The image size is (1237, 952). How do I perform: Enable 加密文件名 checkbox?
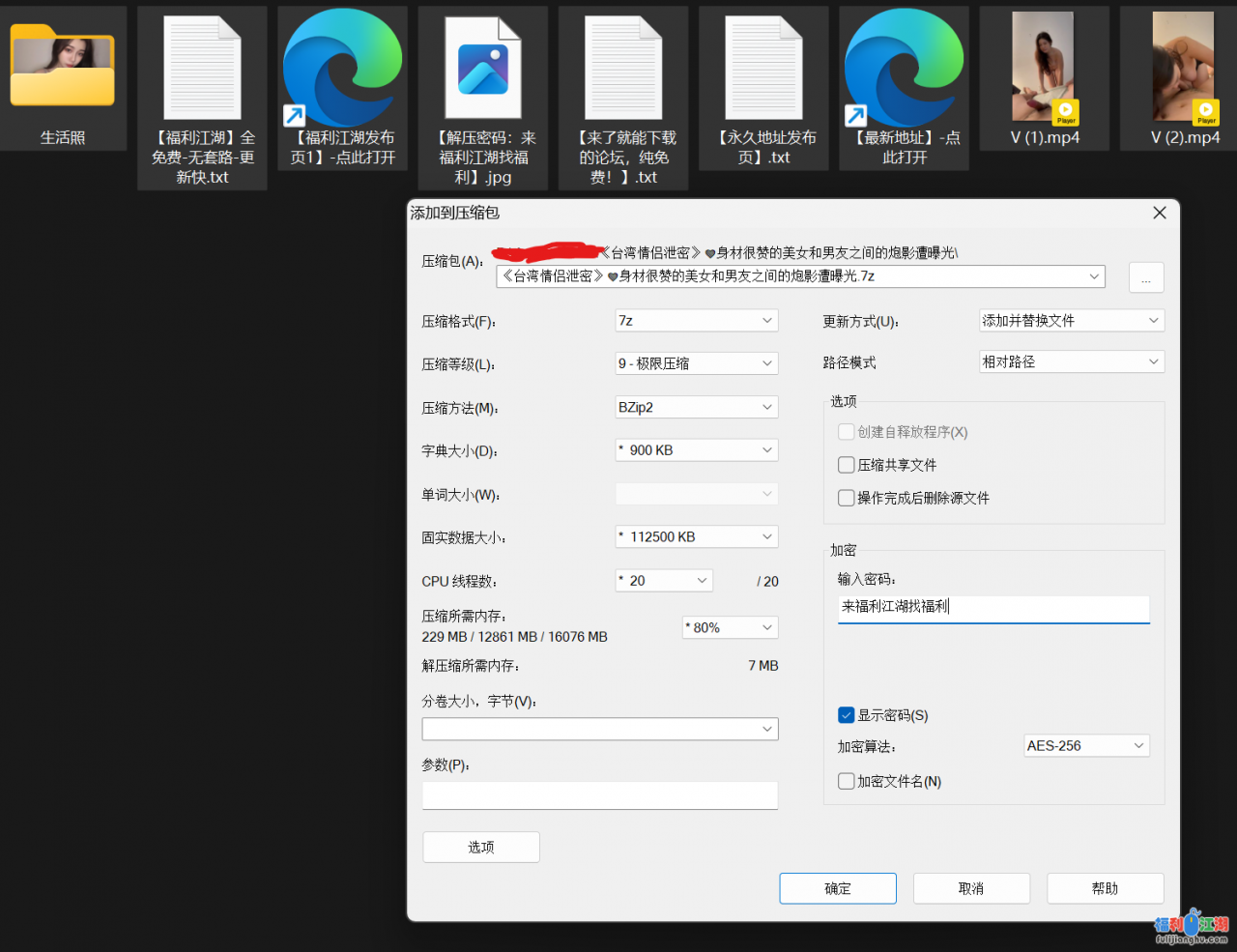tap(847, 781)
